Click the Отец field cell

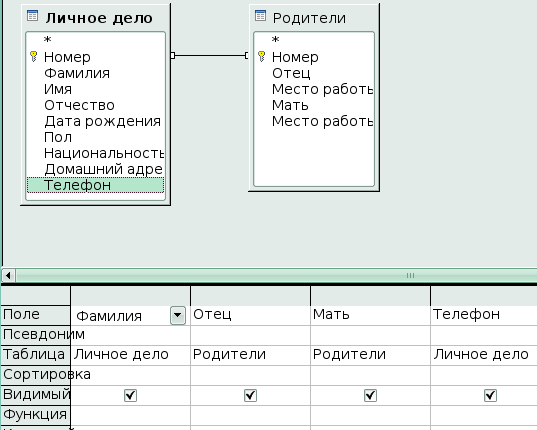click(250, 315)
